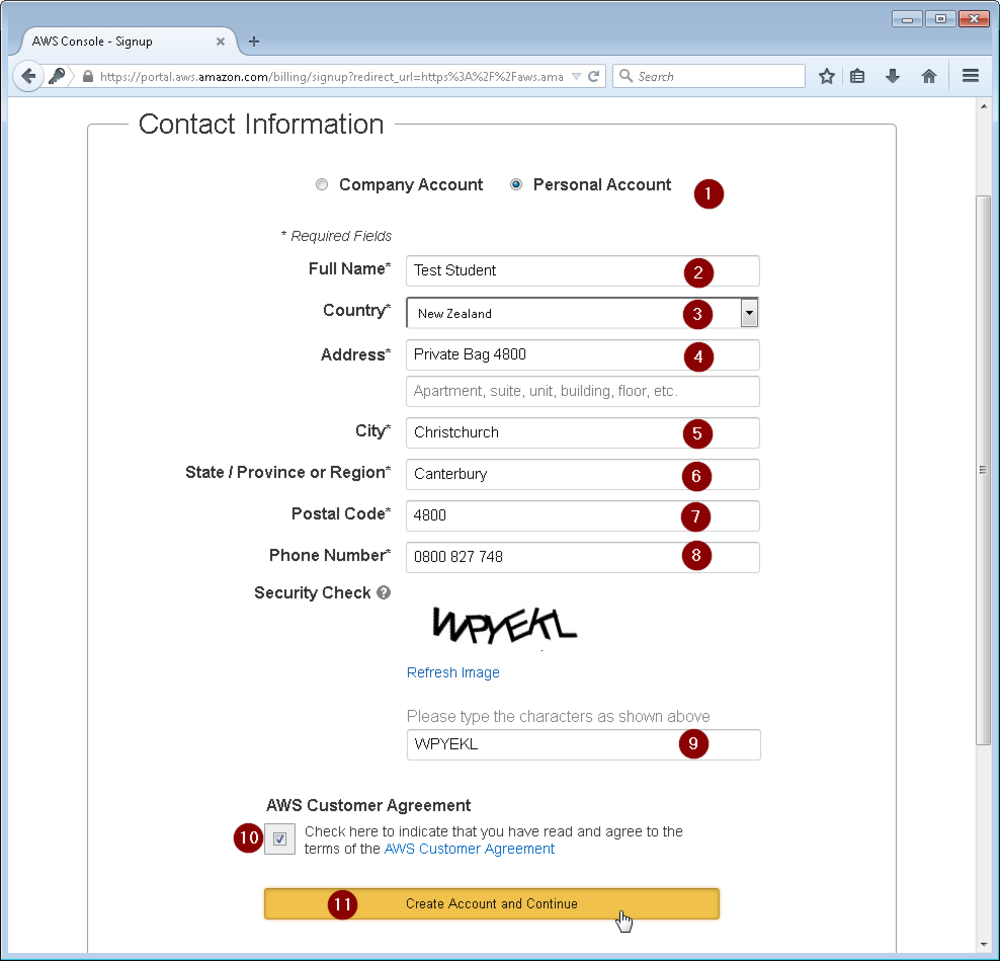Bookmark this page with star icon
Screen dimensions: 1000x961
pos(827,77)
